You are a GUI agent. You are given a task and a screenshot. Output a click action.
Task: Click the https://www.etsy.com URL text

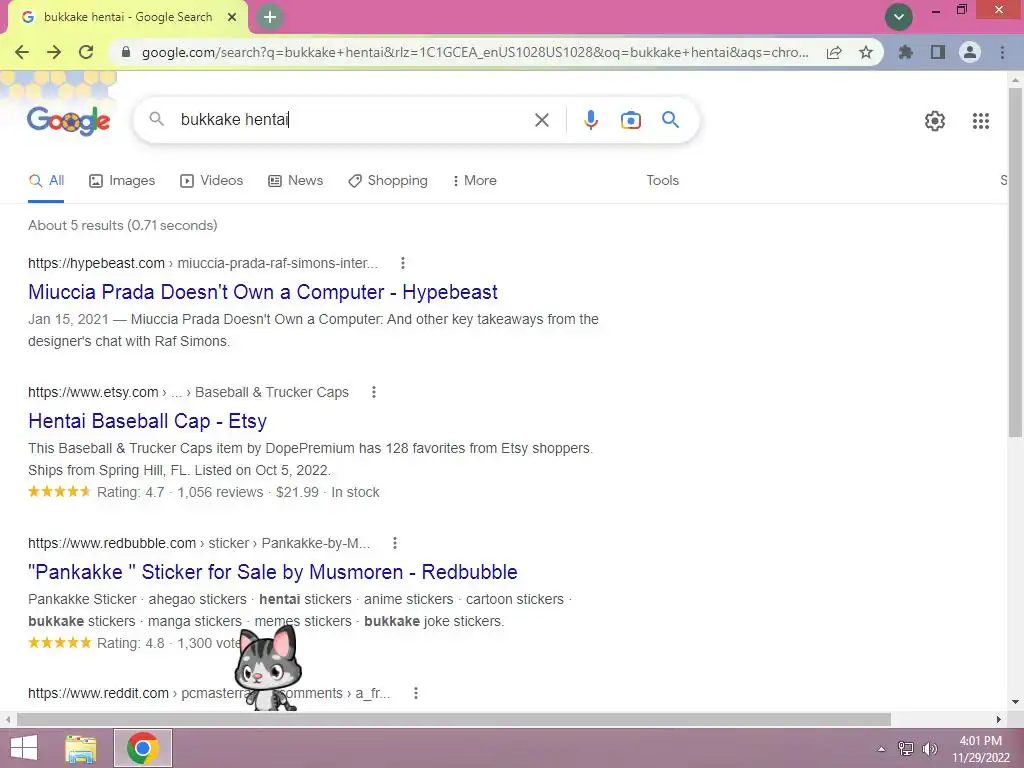click(93, 392)
